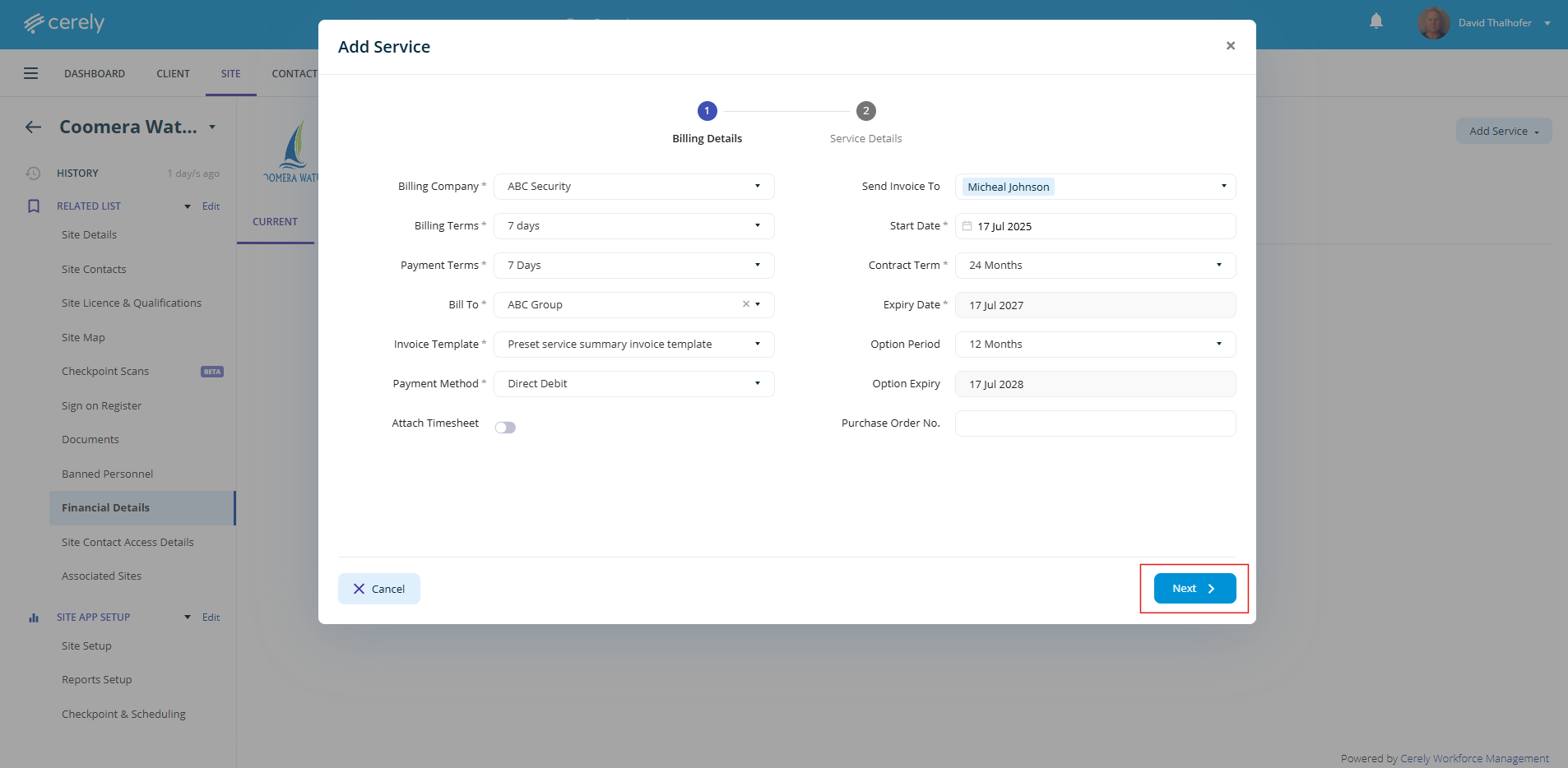Go back using the left arrow
This screenshot has height=768, width=1568.
click(34, 127)
